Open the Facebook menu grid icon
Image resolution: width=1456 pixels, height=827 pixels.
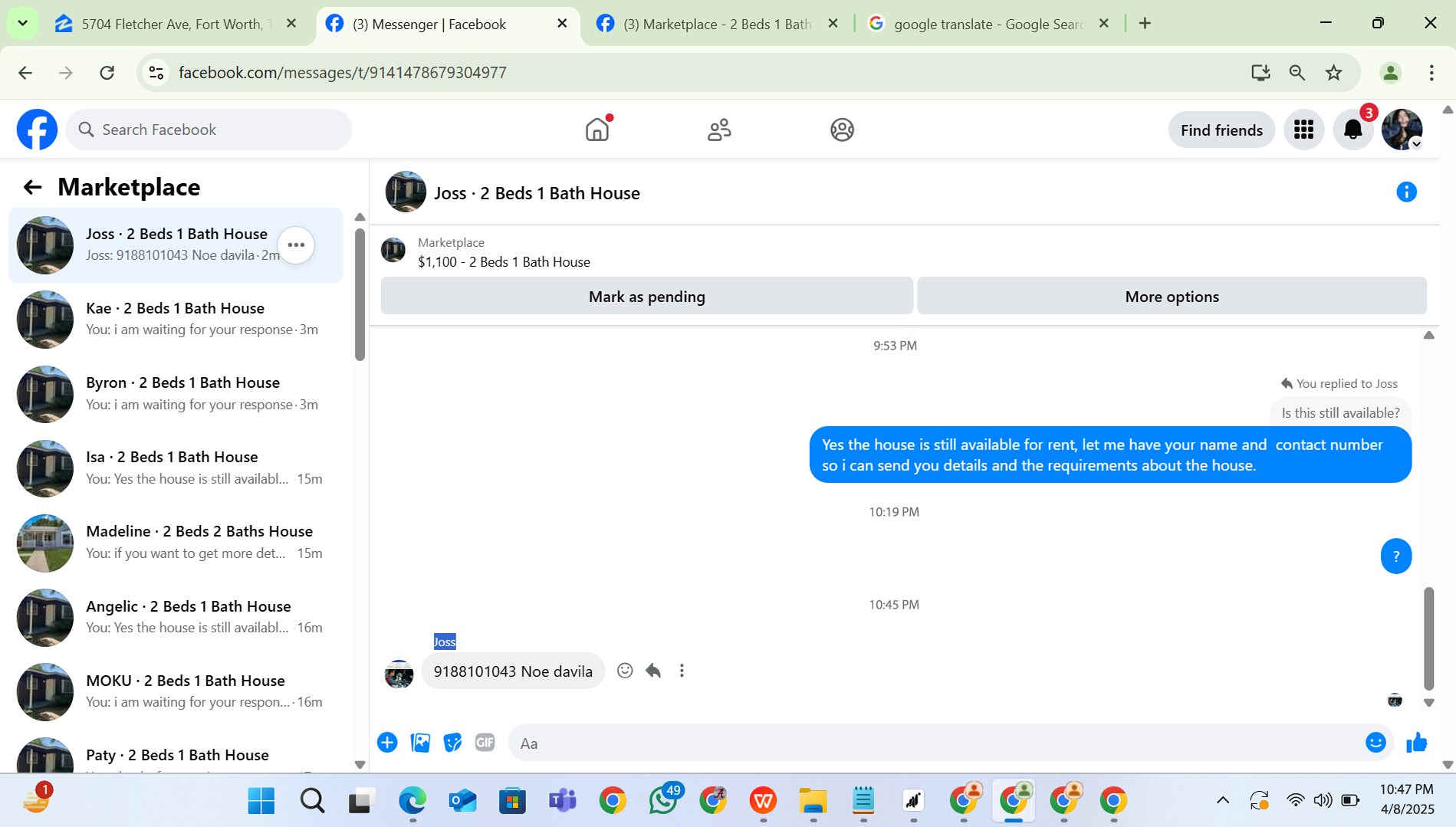pos(1303,130)
